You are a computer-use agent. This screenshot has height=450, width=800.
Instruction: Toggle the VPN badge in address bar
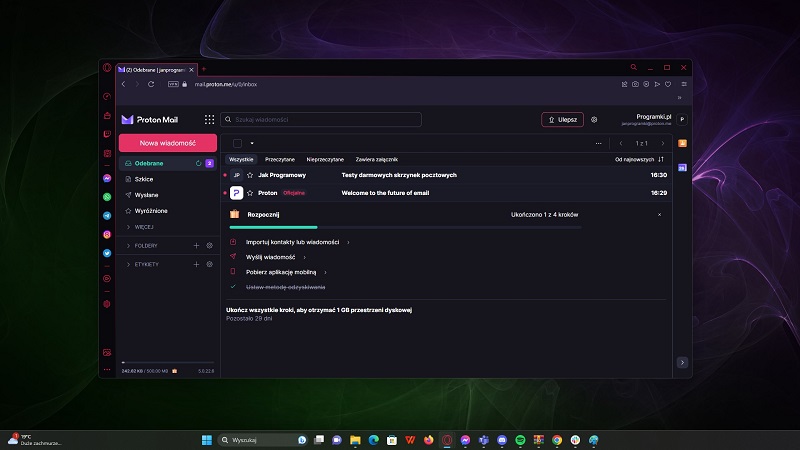click(173, 84)
